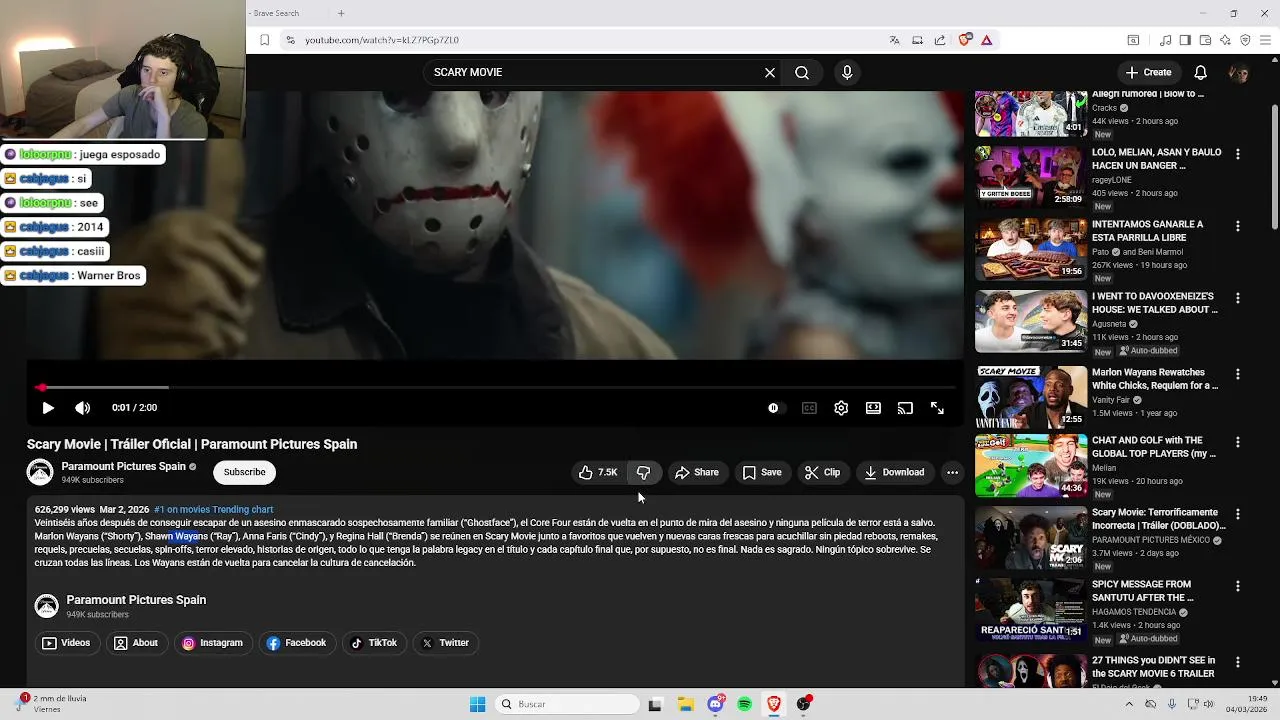Viewport: 1280px width, 720px height.
Task: Open Brave Shields lion icon
Action: (964, 40)
